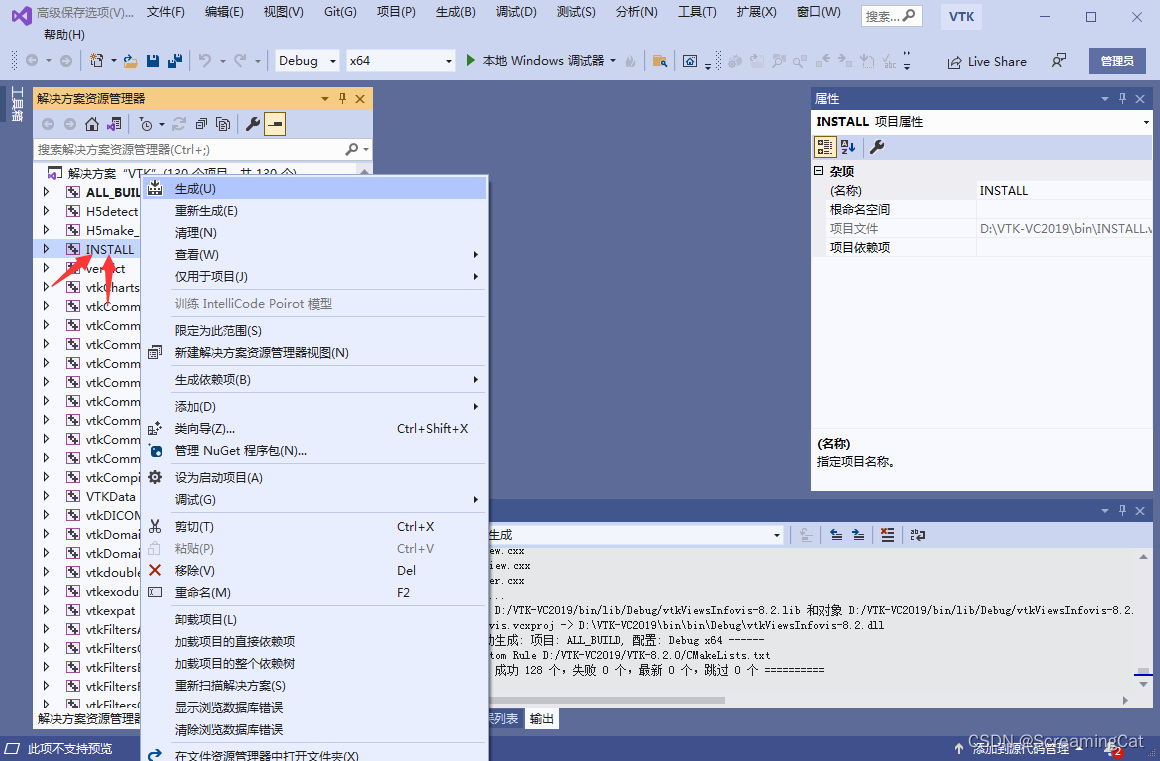Toggle pin on the 属性 window

1122,98
